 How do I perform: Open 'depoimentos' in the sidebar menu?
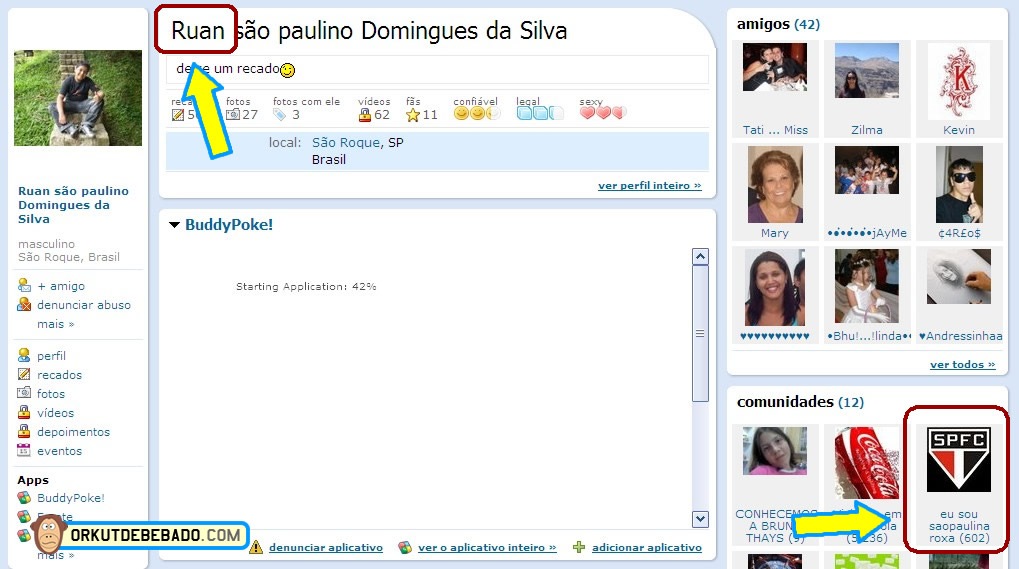point(73,432)
